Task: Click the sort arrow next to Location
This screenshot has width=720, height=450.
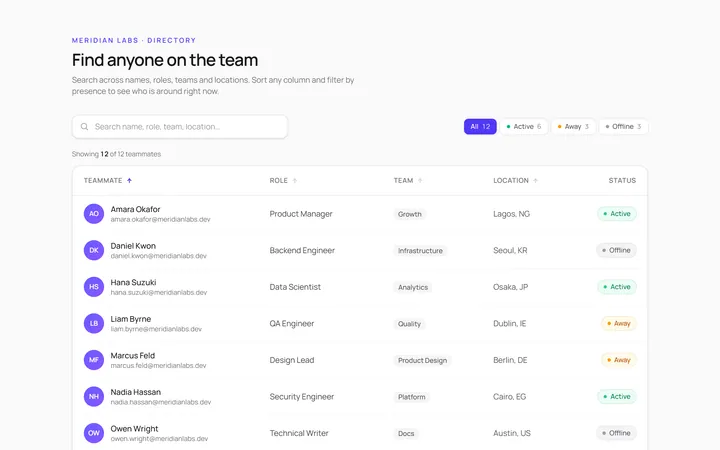Action: (535, 180)
